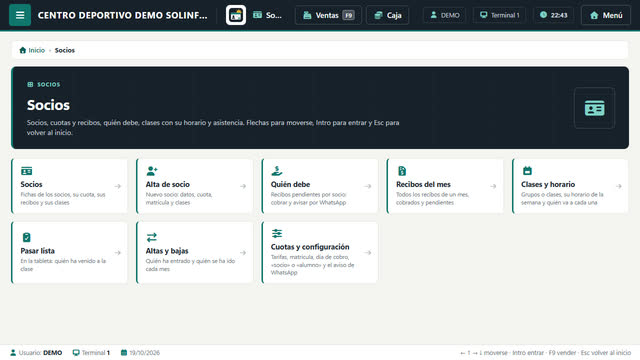Click the home icon in breadcrumb
640x360 pixels.
click(22, 50)
